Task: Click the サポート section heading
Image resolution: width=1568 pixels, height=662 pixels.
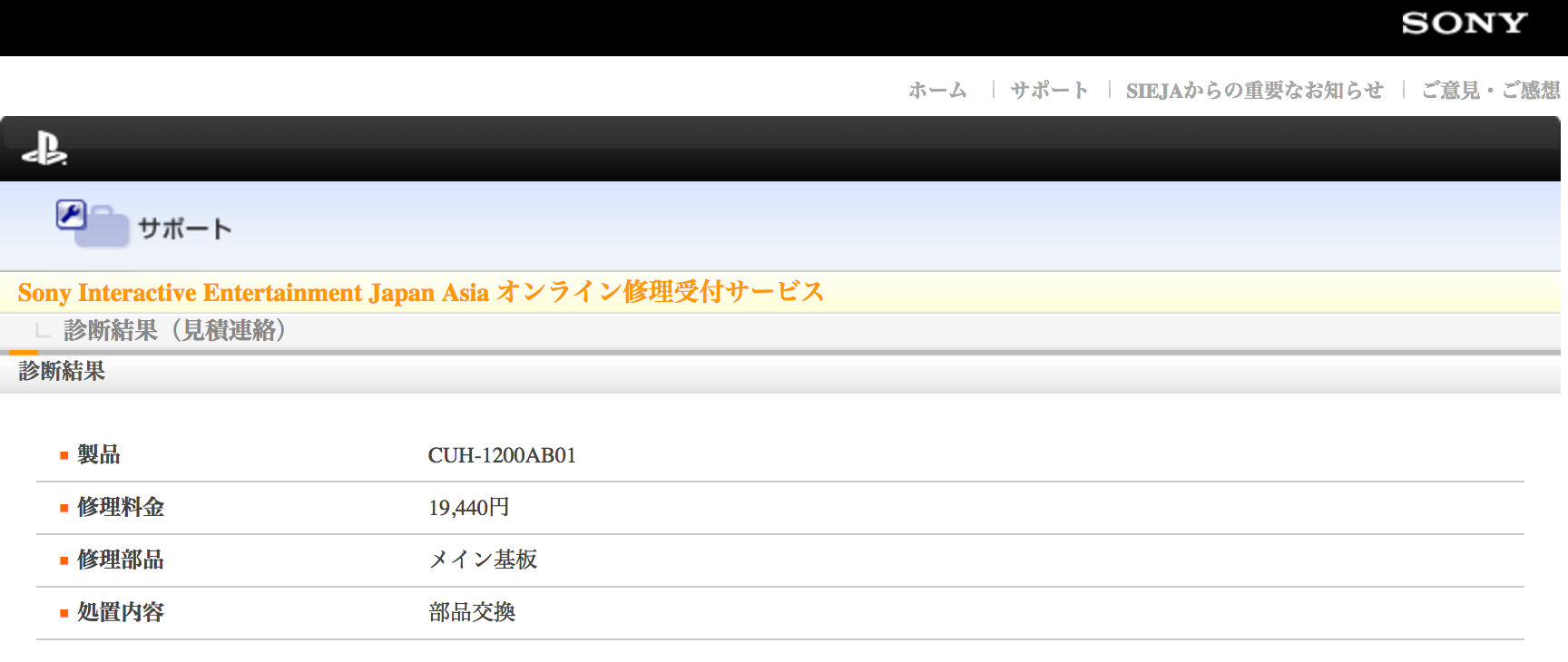Action: [x=185, y=229]
